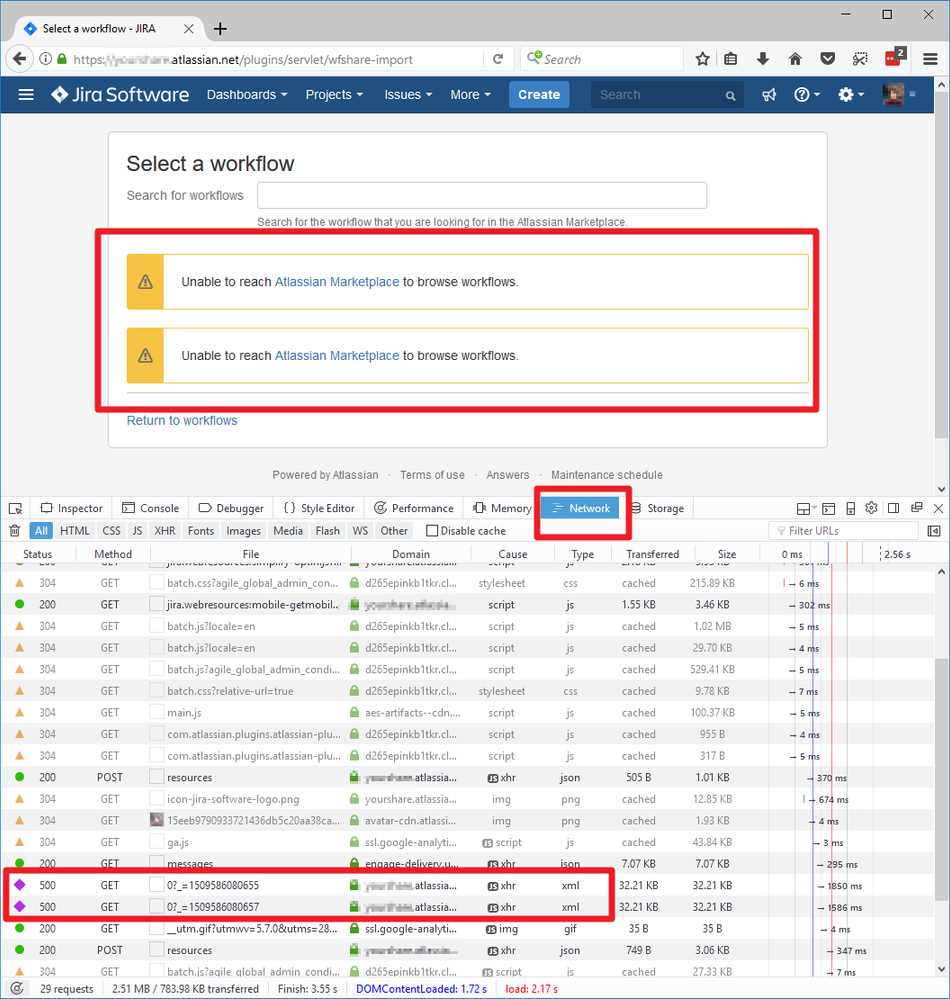
Task: Open the Jira sidebar hamburger menu
Action: tap(26, 95)
